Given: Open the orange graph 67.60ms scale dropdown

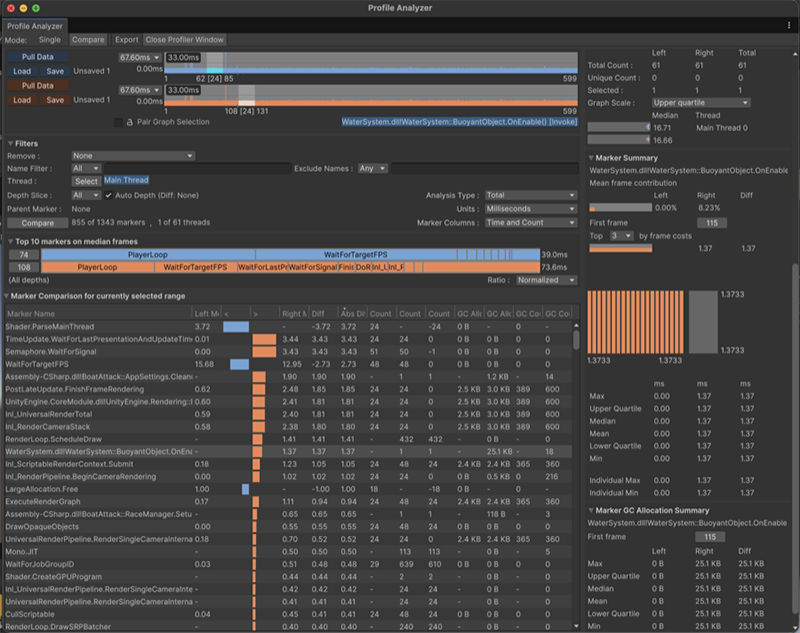Looking at the screenshot, I should 140,90.
